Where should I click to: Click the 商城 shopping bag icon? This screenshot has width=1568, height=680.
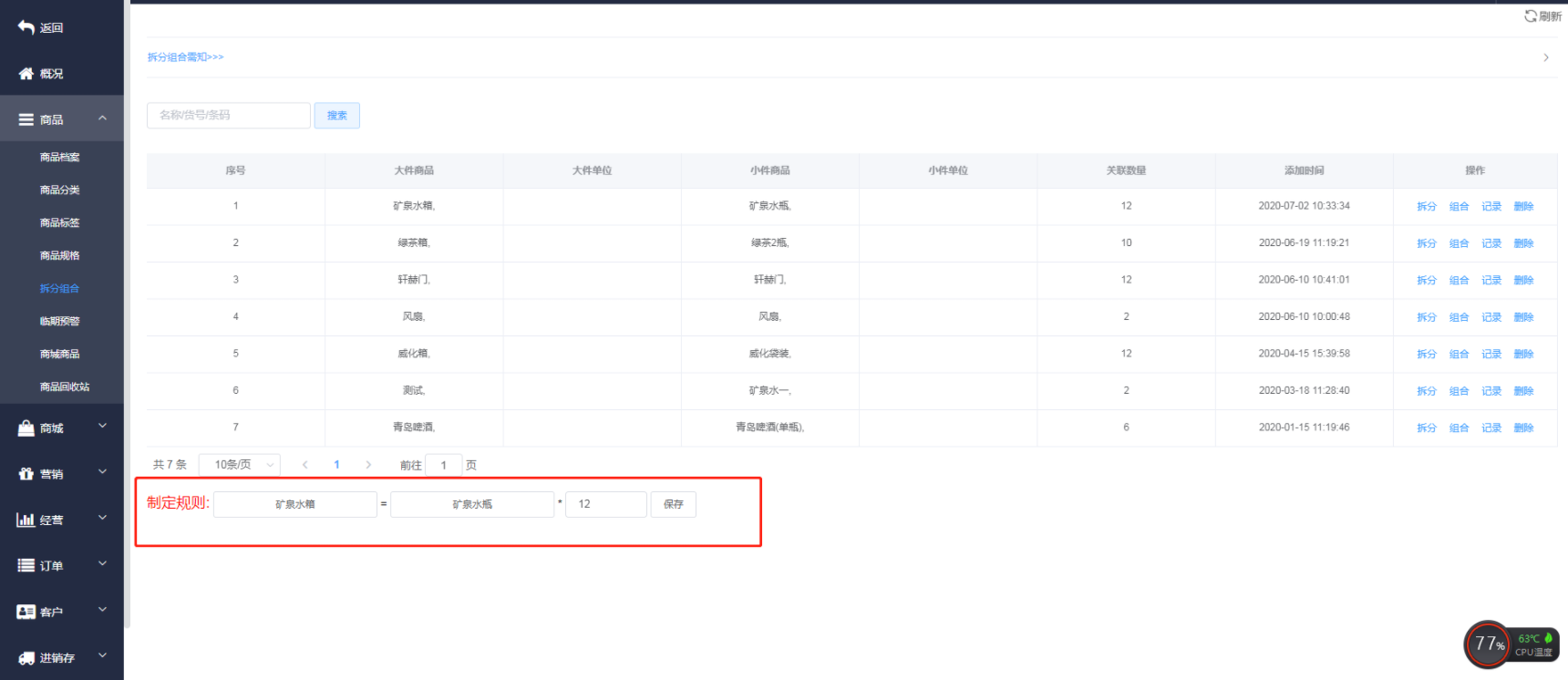tap(26, 428)
